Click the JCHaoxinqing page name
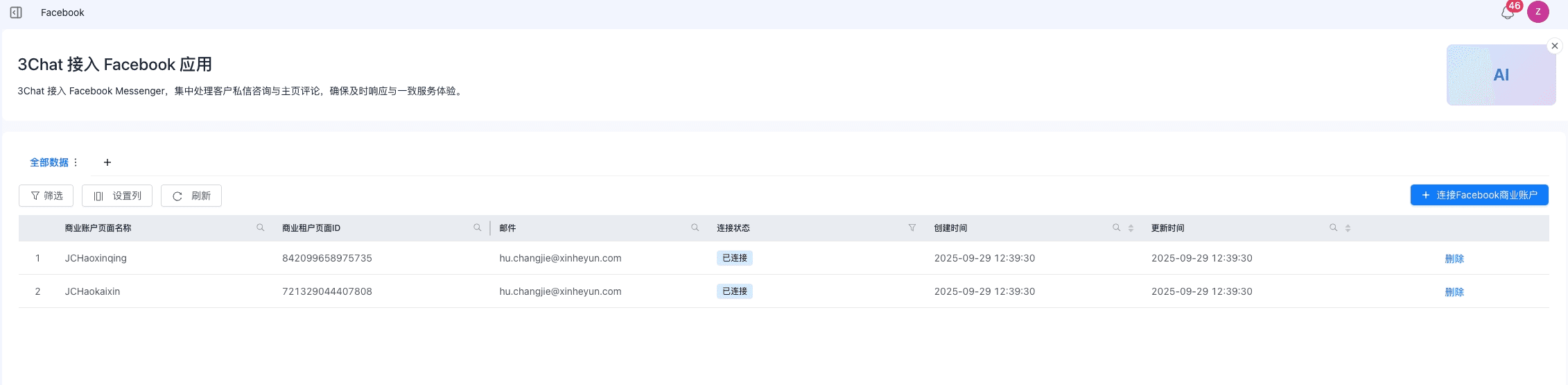The image size is (1568, 385). click(x=96, y=258)
